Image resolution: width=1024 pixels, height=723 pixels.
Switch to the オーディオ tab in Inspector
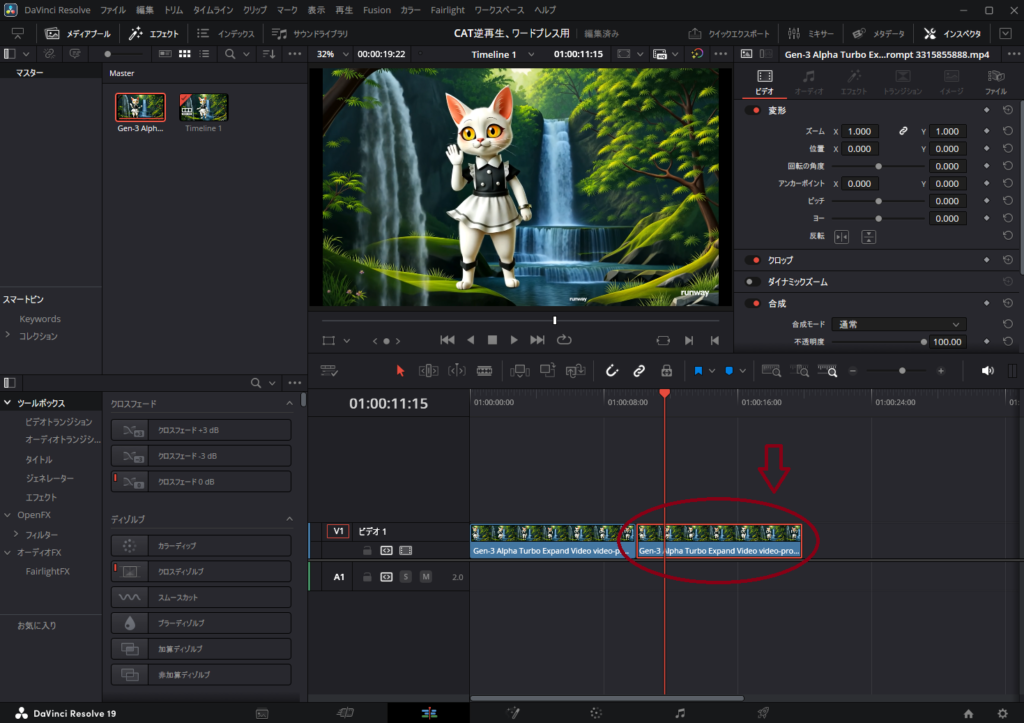click(809, 82)
